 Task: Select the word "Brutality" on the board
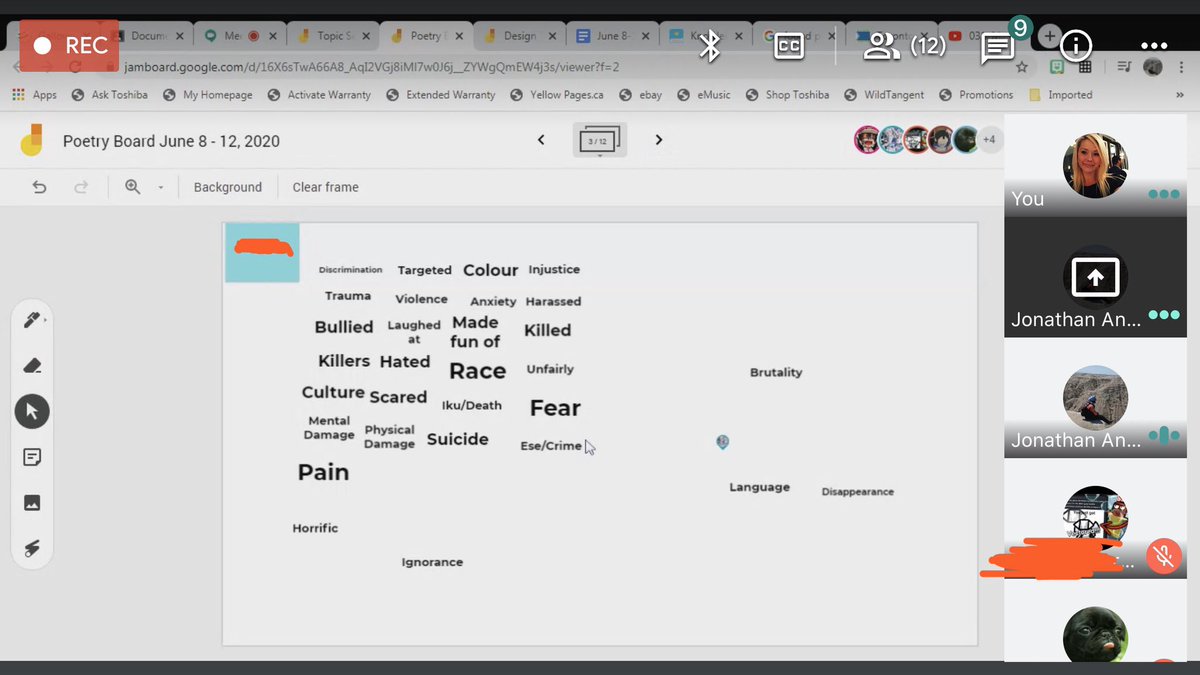pyautogui.click(x=776, y=372)
